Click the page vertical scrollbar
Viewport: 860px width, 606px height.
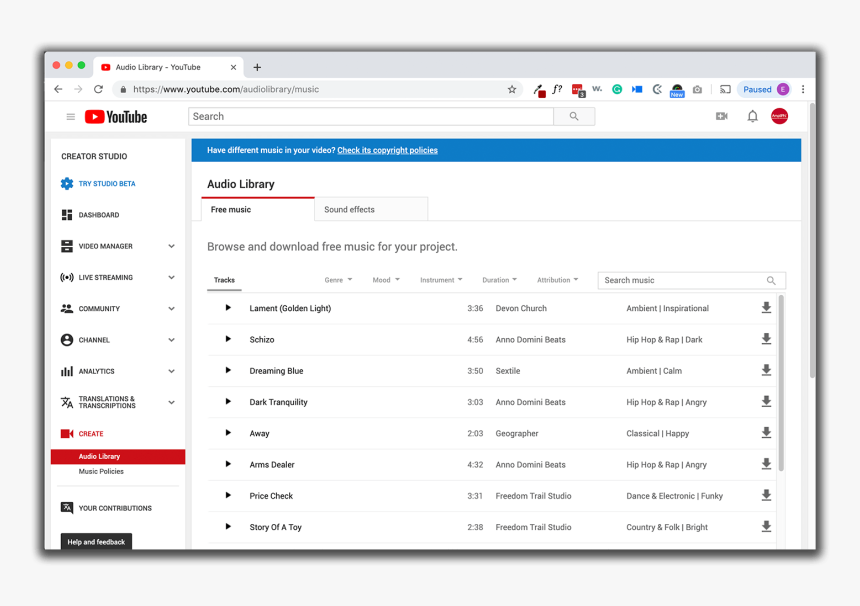pyautogui.click(x=812, y=240)
